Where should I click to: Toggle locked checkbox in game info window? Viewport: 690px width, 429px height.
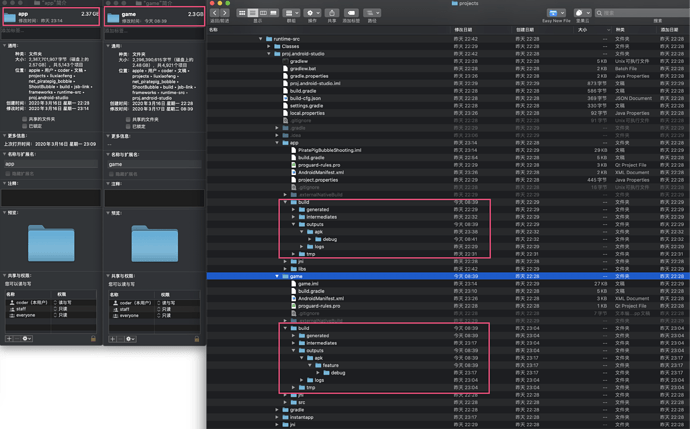(128, 126)
